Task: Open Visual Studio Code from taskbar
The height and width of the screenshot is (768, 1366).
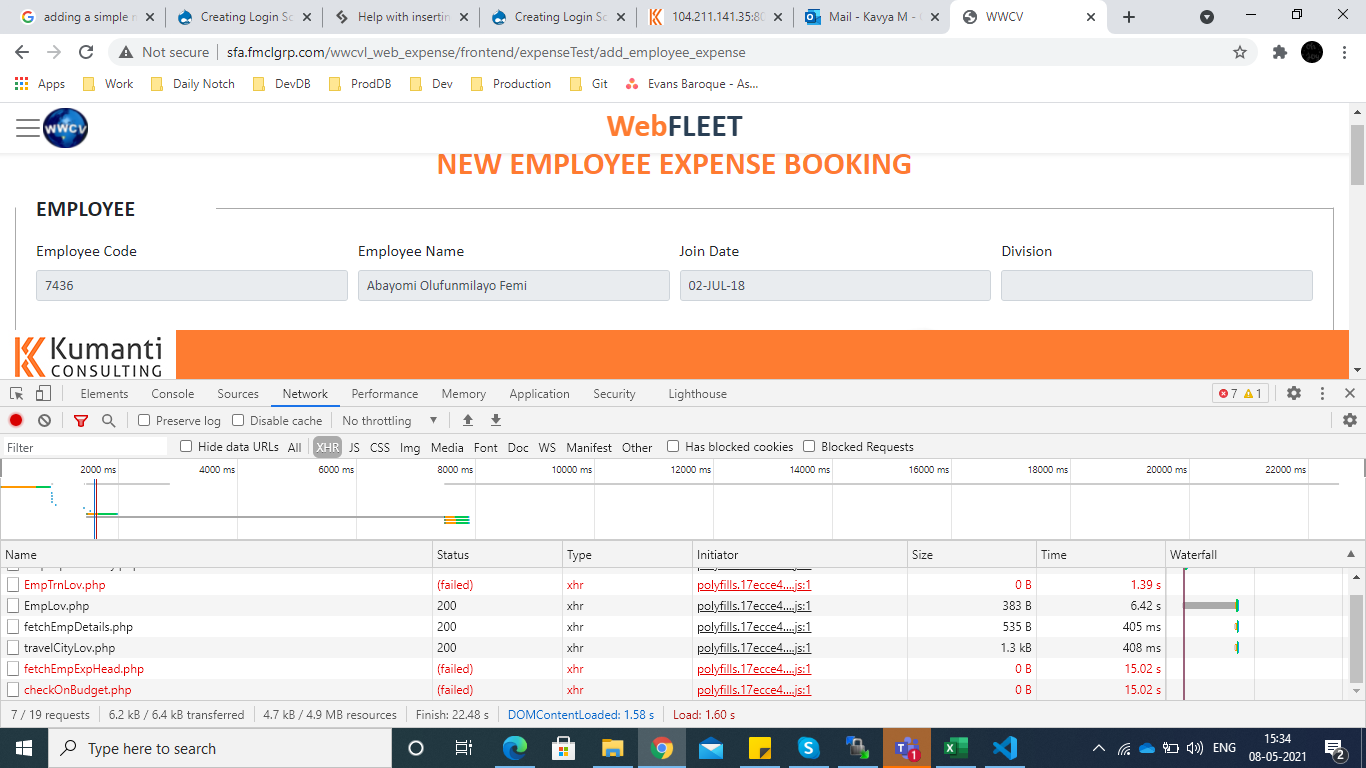Action: click(x=1004, y=748)
